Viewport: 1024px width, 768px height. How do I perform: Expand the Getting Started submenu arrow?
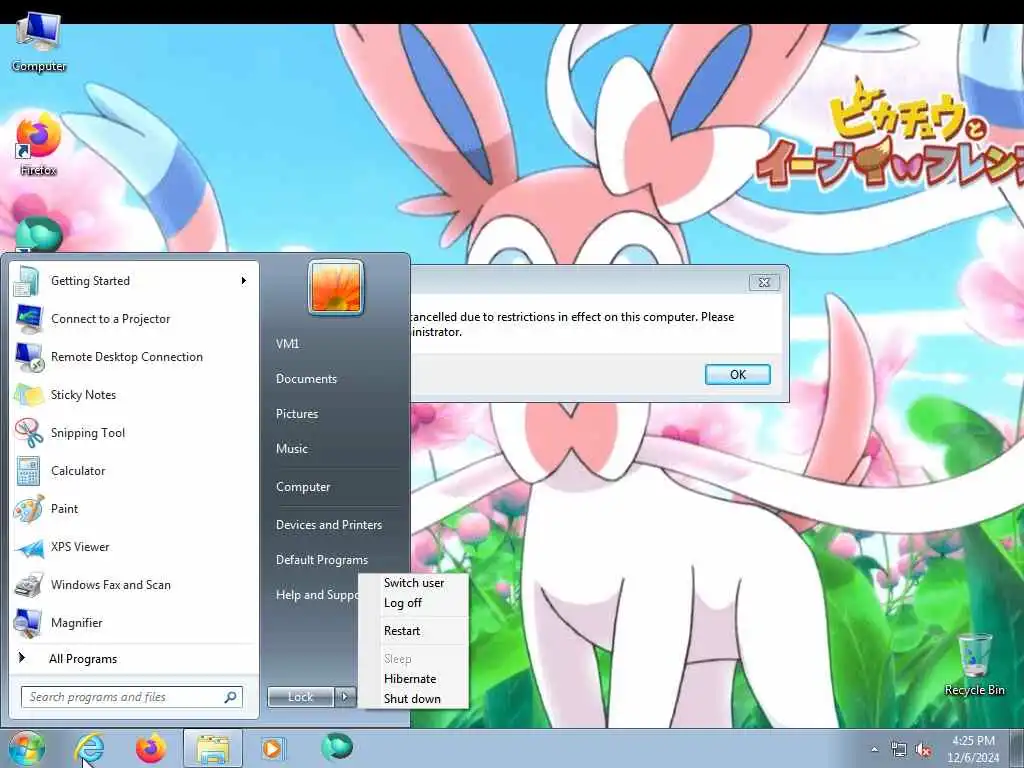click(x=244, y=281)
